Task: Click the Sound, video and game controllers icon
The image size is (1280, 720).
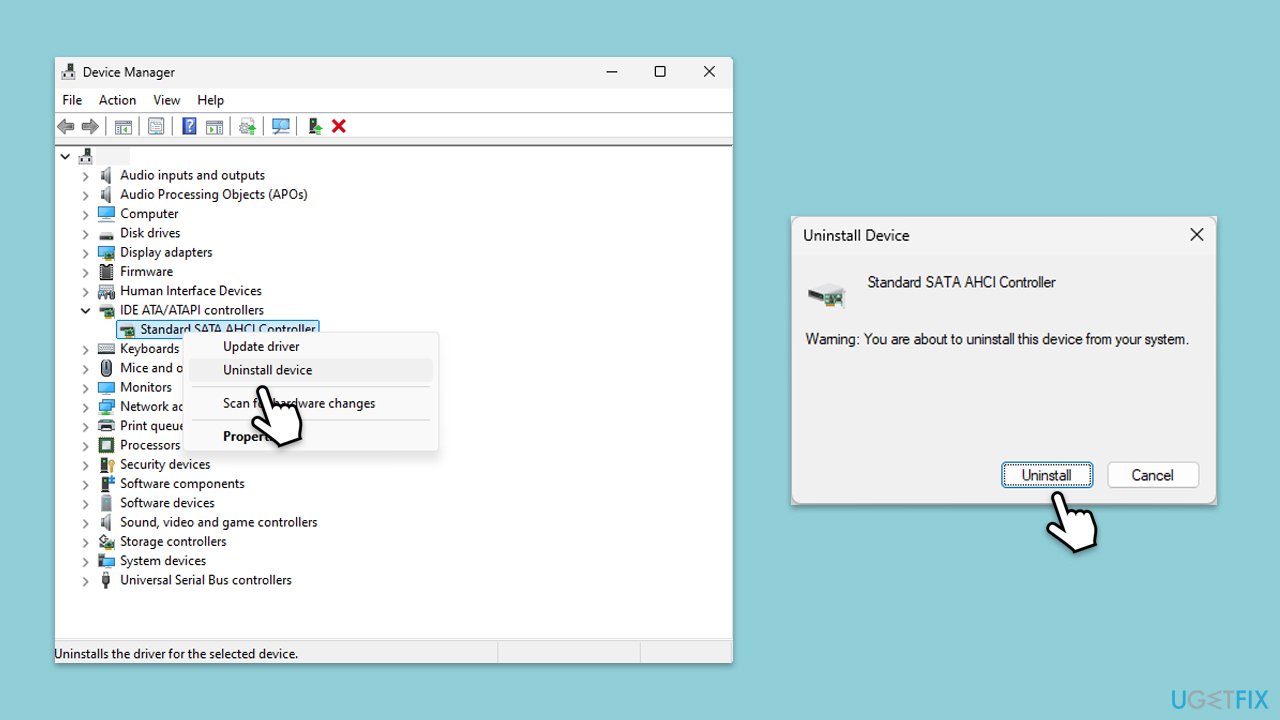Action: pos(106,522)
